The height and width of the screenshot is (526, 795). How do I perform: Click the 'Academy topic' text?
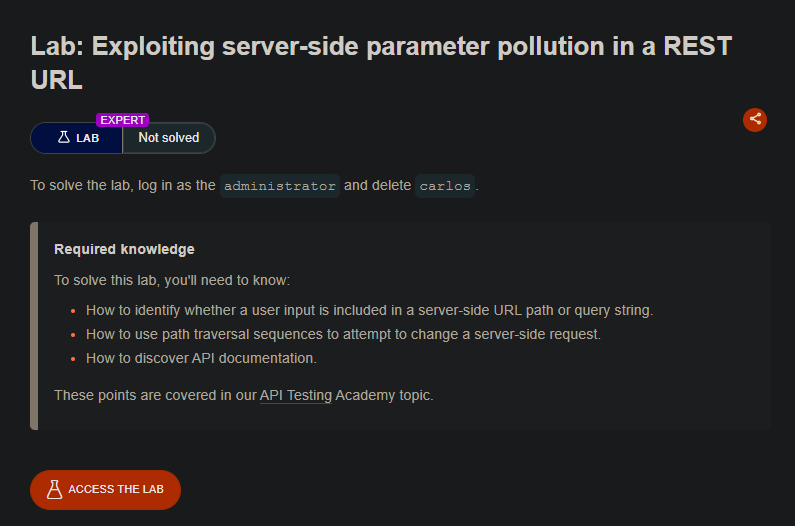(x=384, y=395)
